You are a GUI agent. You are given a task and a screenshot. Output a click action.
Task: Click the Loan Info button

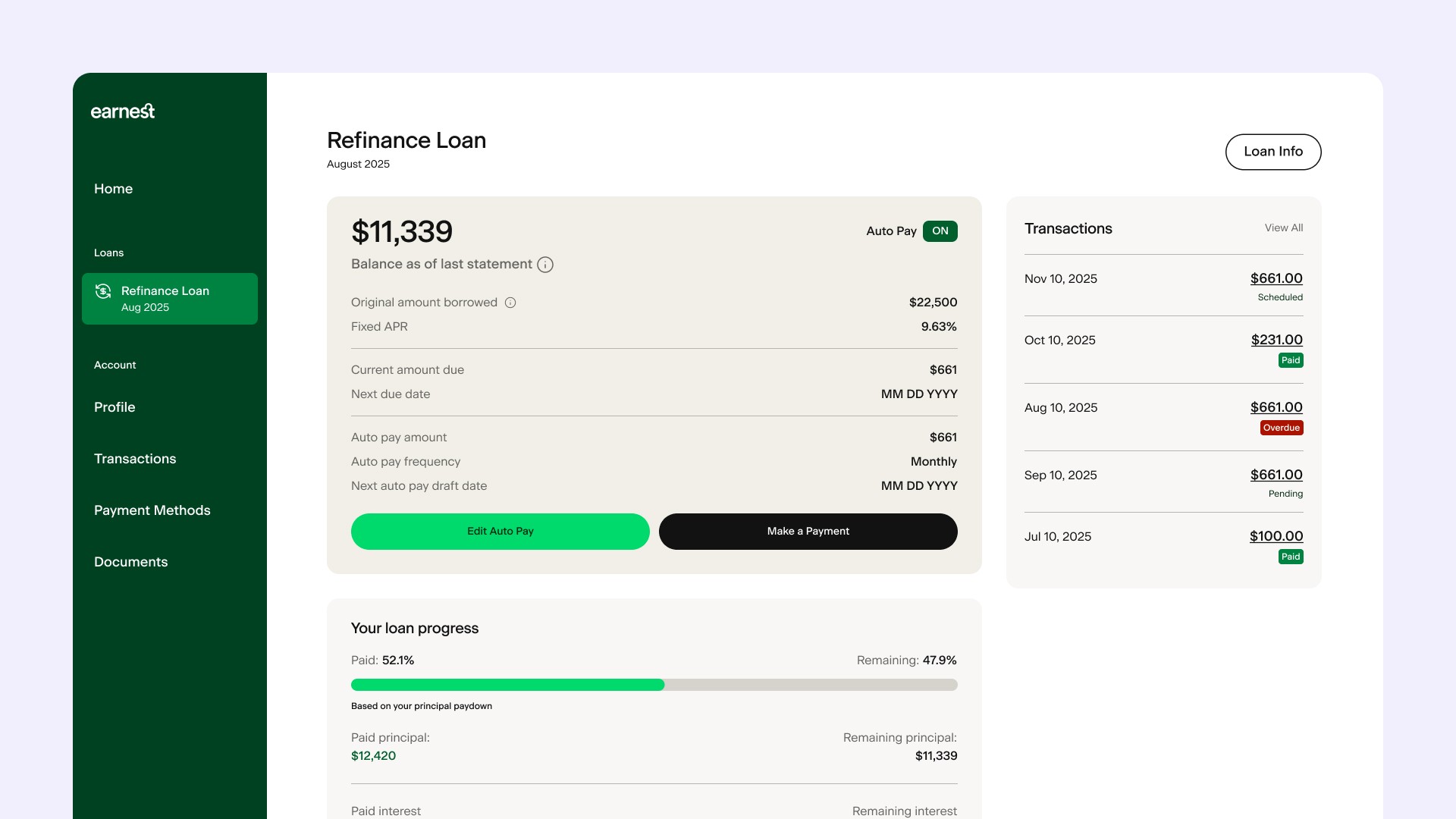point(1272,152)
